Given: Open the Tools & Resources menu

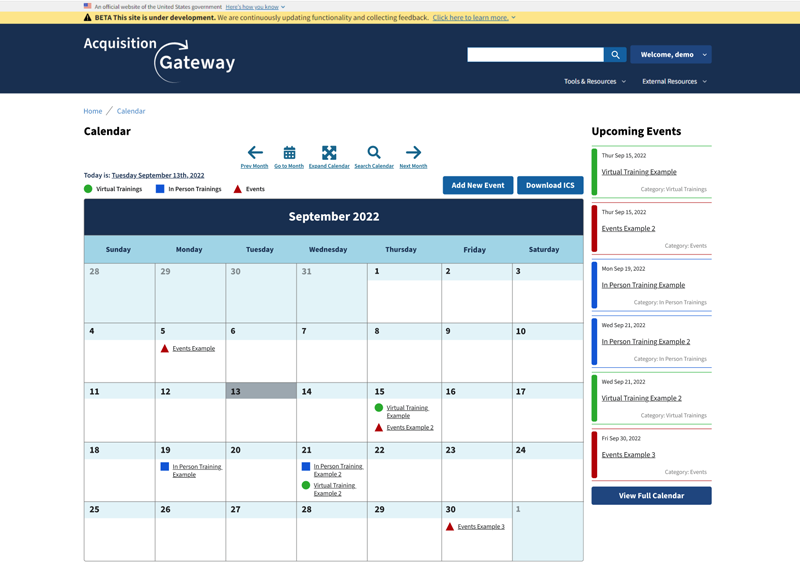Looking at the screenshot, I should coord(594,81).
